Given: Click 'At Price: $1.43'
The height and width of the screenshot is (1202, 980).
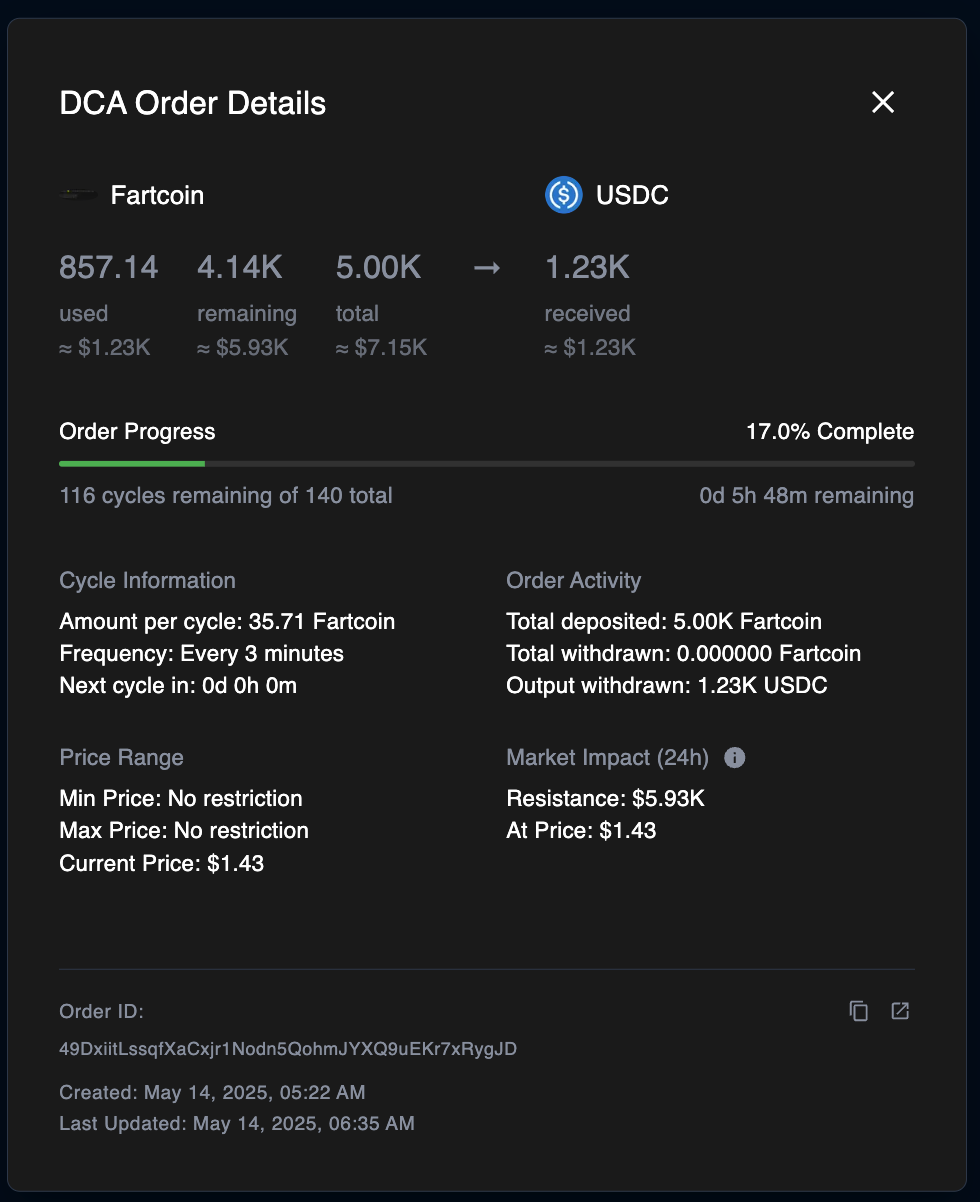Looking at the screenshot, I should (581, 831).
